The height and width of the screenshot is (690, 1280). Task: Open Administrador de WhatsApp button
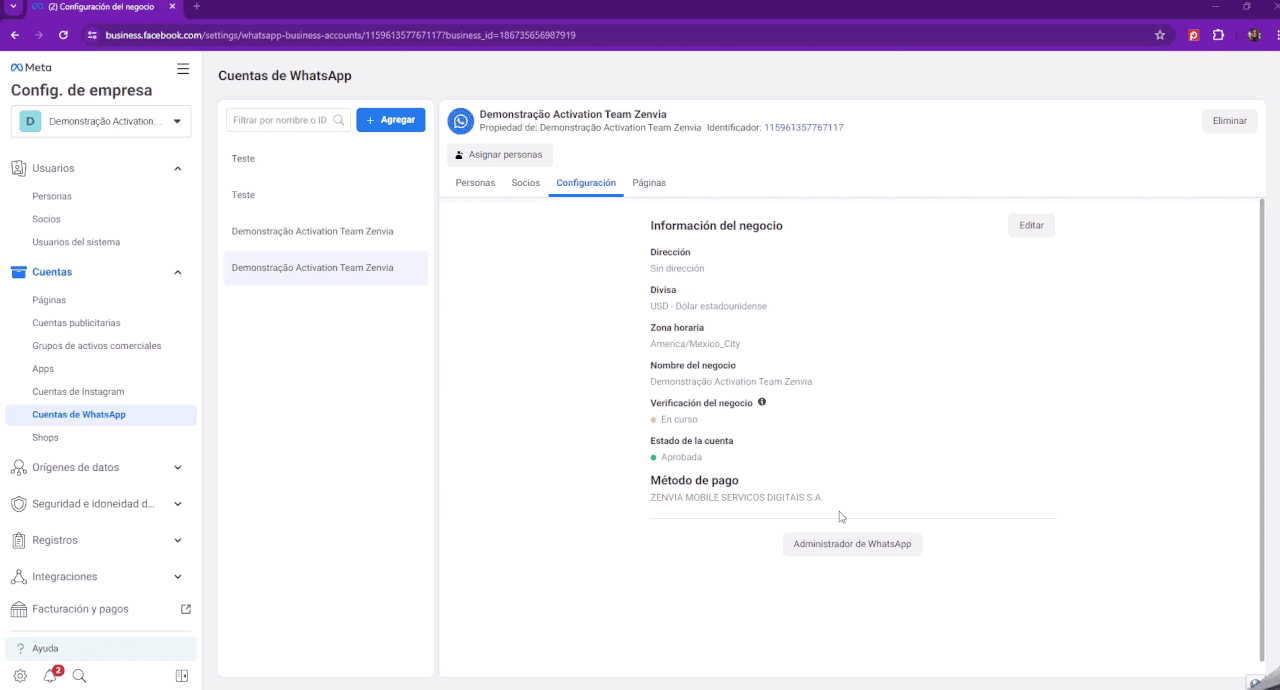853,544
